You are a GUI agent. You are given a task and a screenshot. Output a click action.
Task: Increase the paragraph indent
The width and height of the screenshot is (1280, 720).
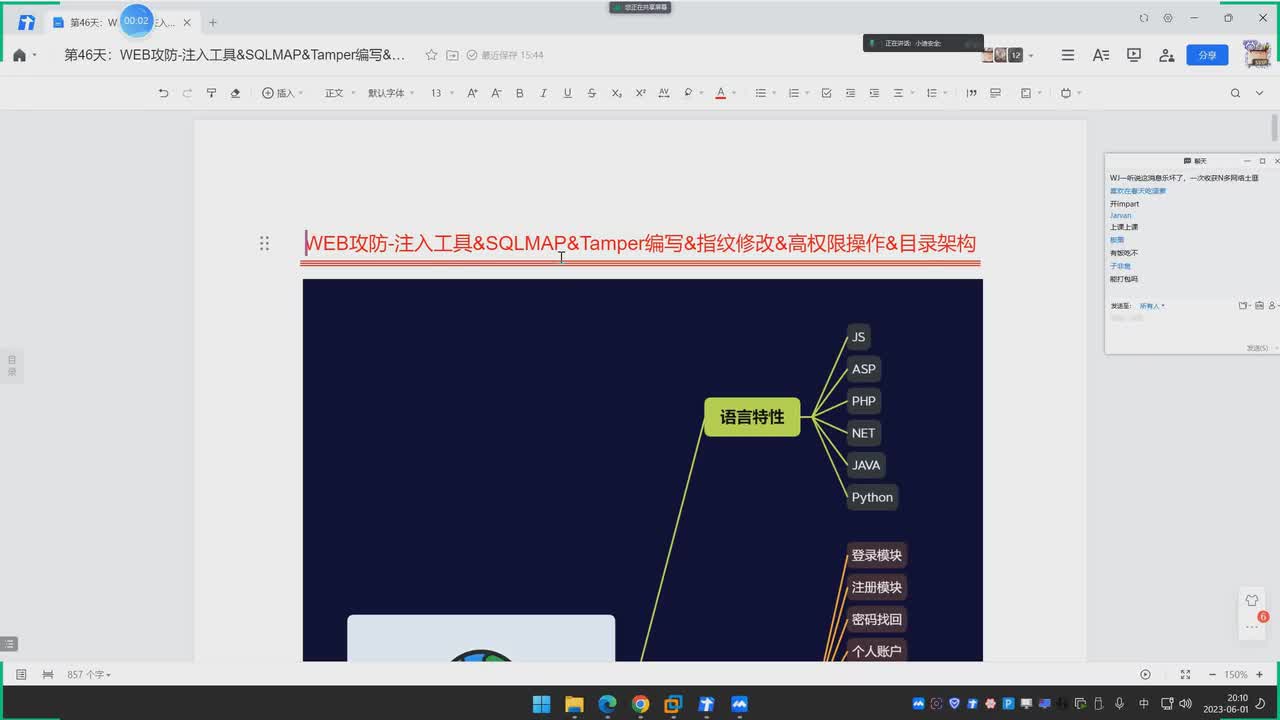tap(874, 93)
